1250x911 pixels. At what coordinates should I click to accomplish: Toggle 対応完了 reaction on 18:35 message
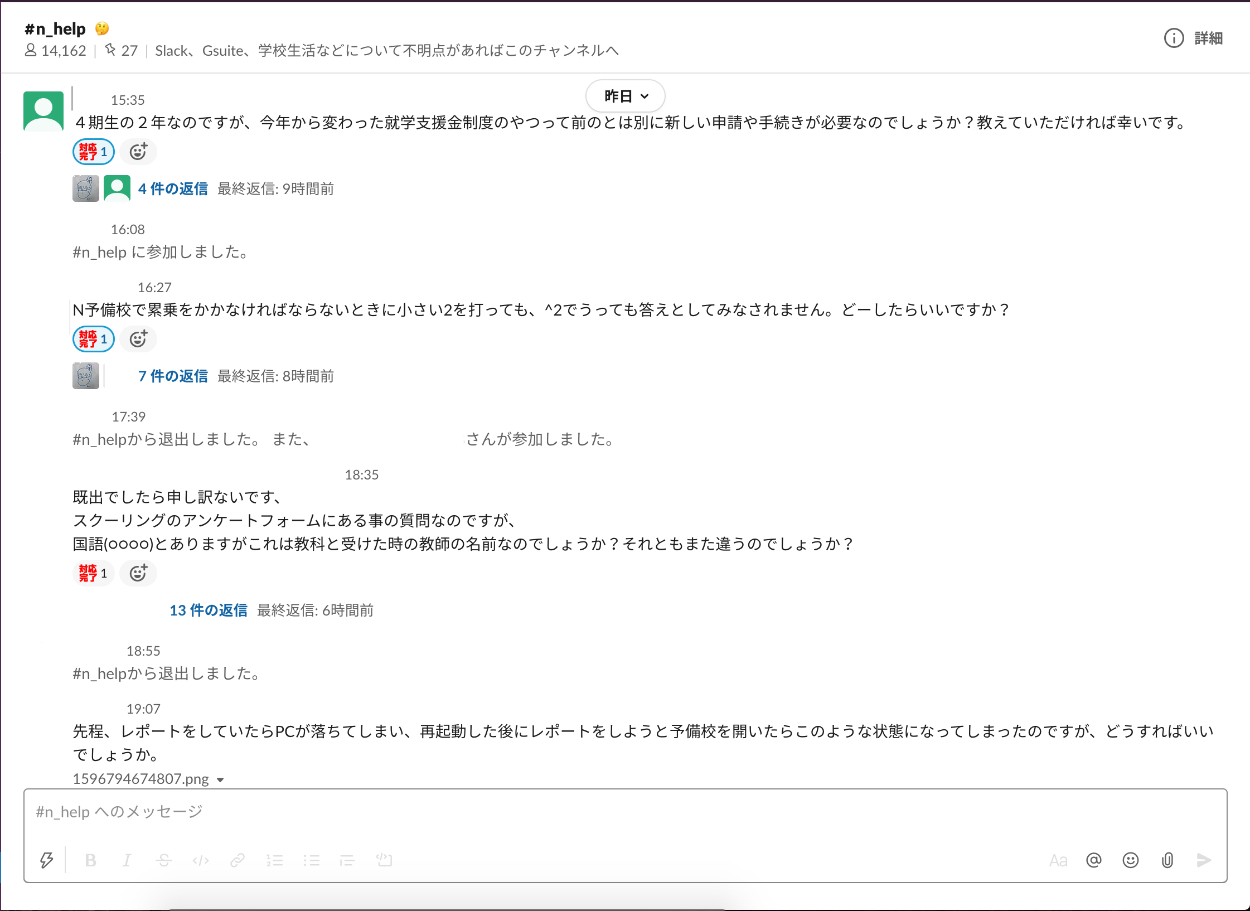(x=93, y=573)
